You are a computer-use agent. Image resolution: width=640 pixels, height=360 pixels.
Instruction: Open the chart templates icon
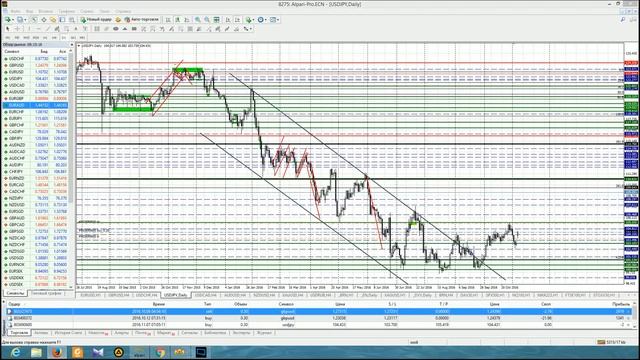(272, 20)
